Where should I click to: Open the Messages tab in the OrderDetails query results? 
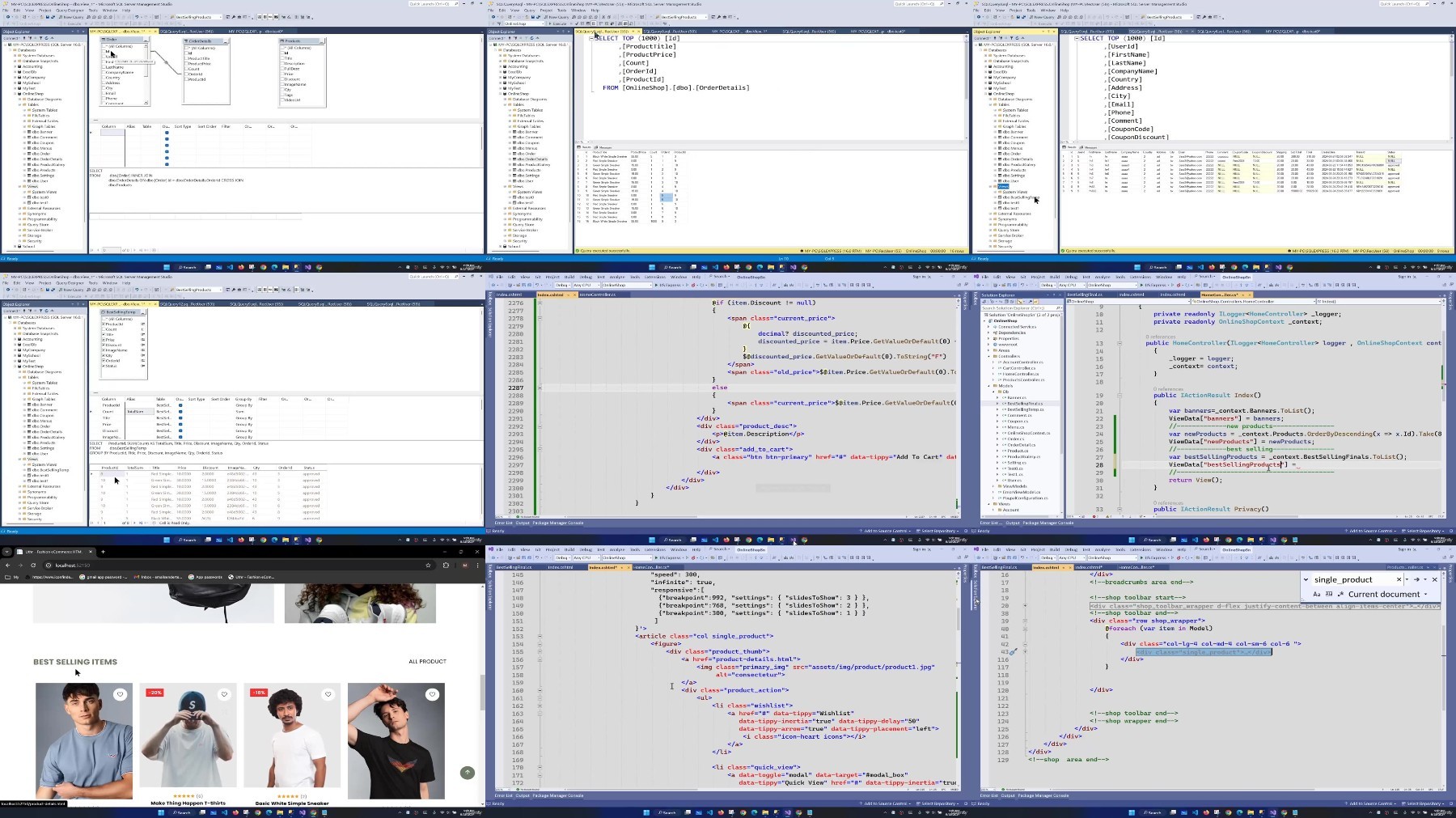(x=604, y=147)
